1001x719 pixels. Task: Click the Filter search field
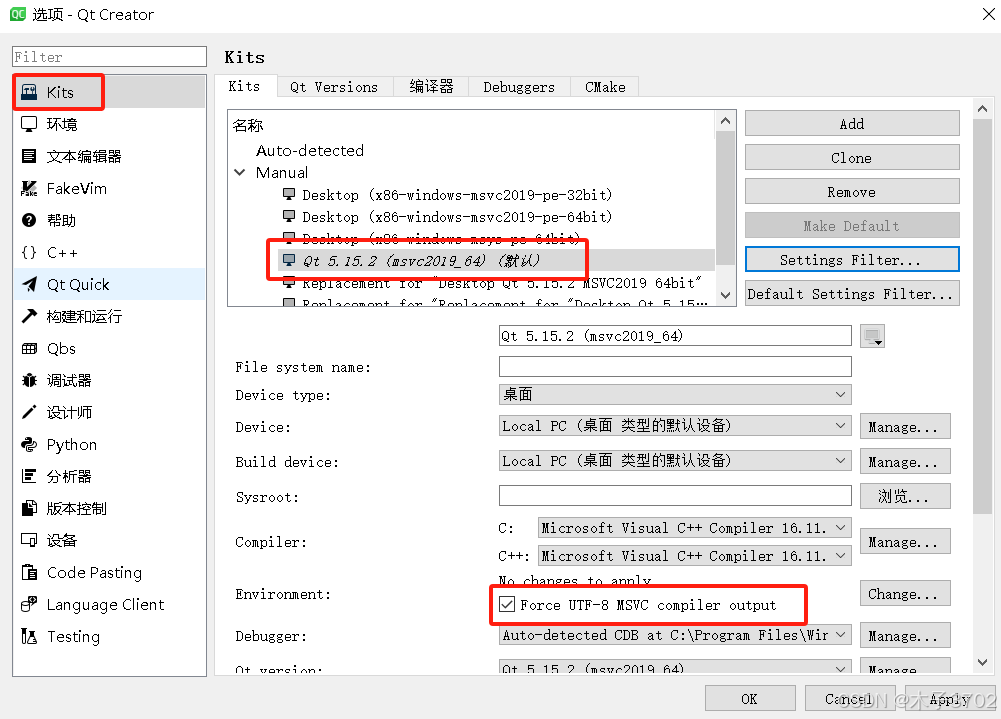point(109,57)
